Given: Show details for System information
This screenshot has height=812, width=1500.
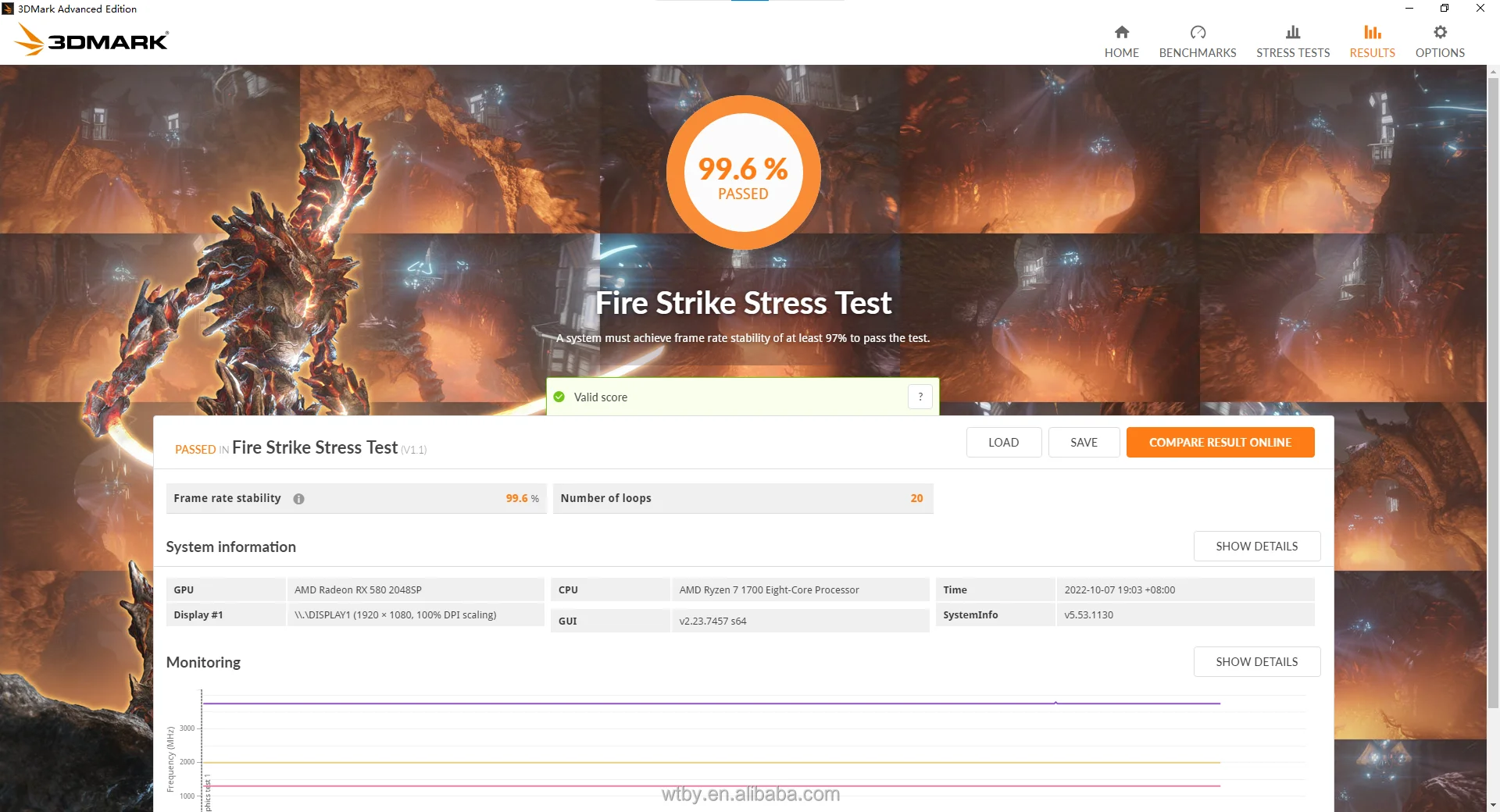Looking at the screenshot, I should [x=1257, y=547].
